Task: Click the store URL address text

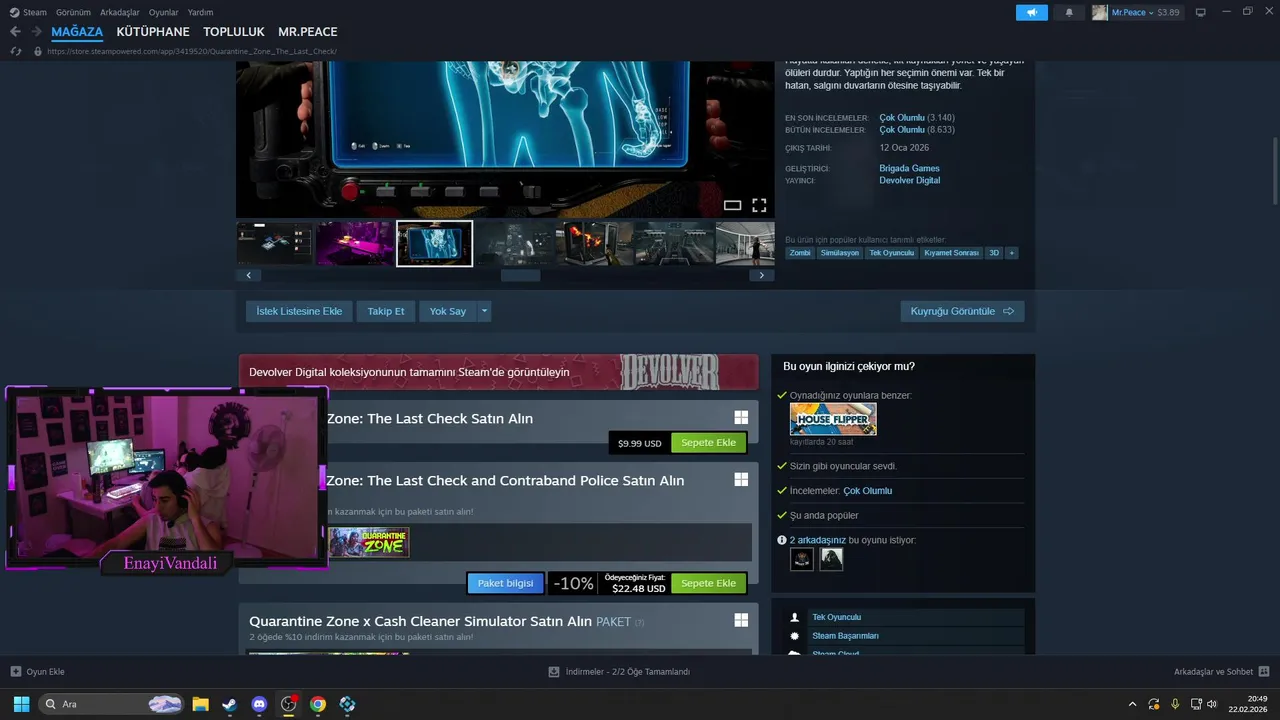Action: coord(191,51)
